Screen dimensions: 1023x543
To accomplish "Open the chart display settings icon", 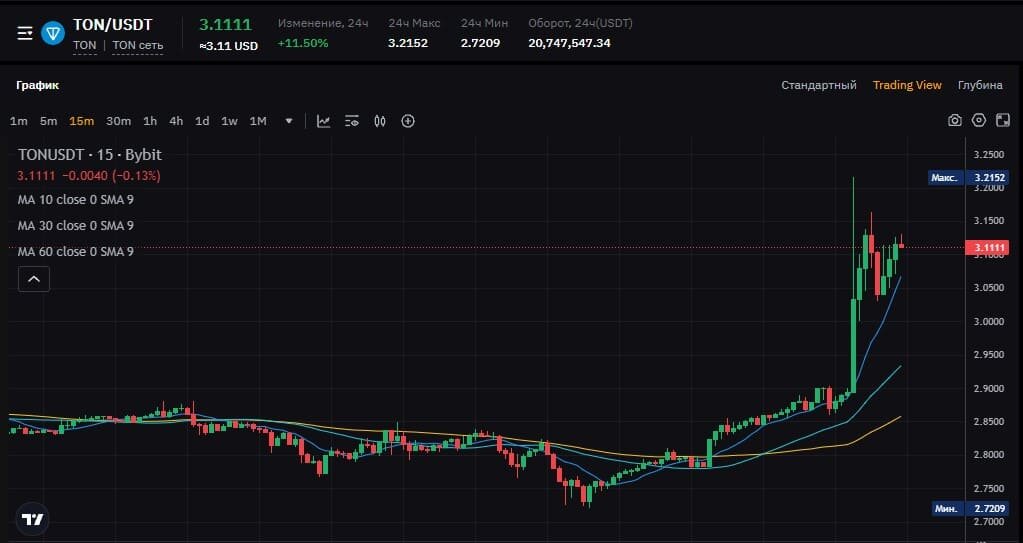I will [x=352, y=121].
